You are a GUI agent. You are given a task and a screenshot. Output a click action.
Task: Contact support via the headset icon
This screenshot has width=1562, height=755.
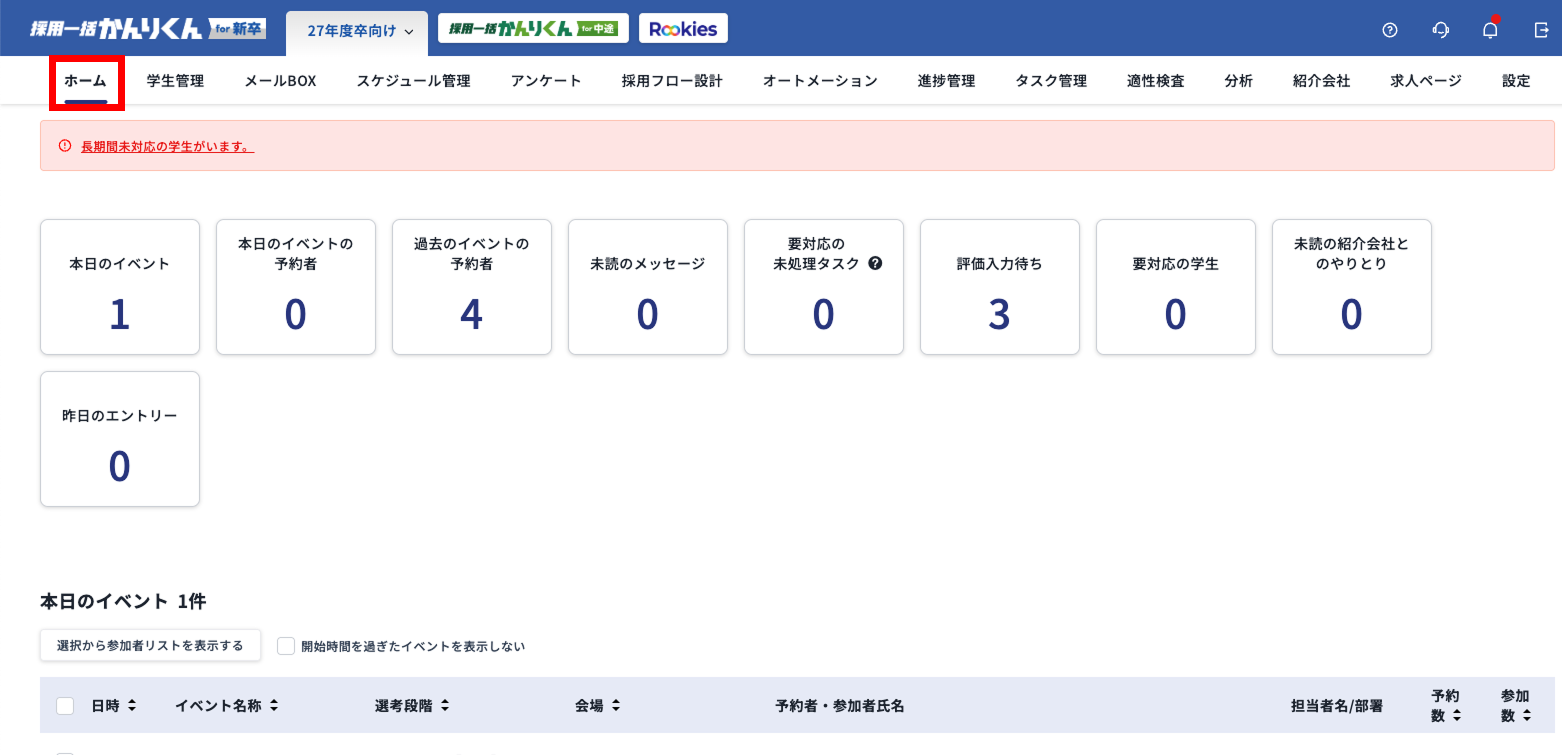coord(1440,29)
